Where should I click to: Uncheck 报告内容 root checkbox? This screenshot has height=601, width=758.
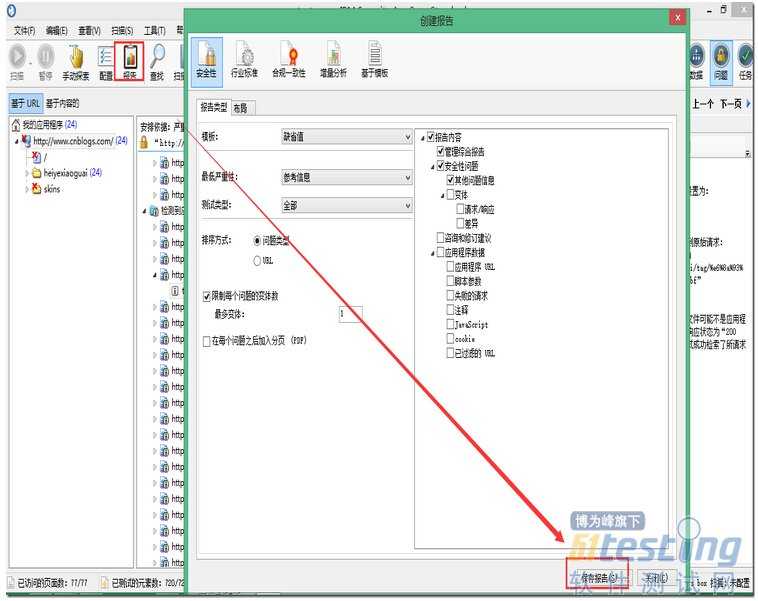point(430,137)
